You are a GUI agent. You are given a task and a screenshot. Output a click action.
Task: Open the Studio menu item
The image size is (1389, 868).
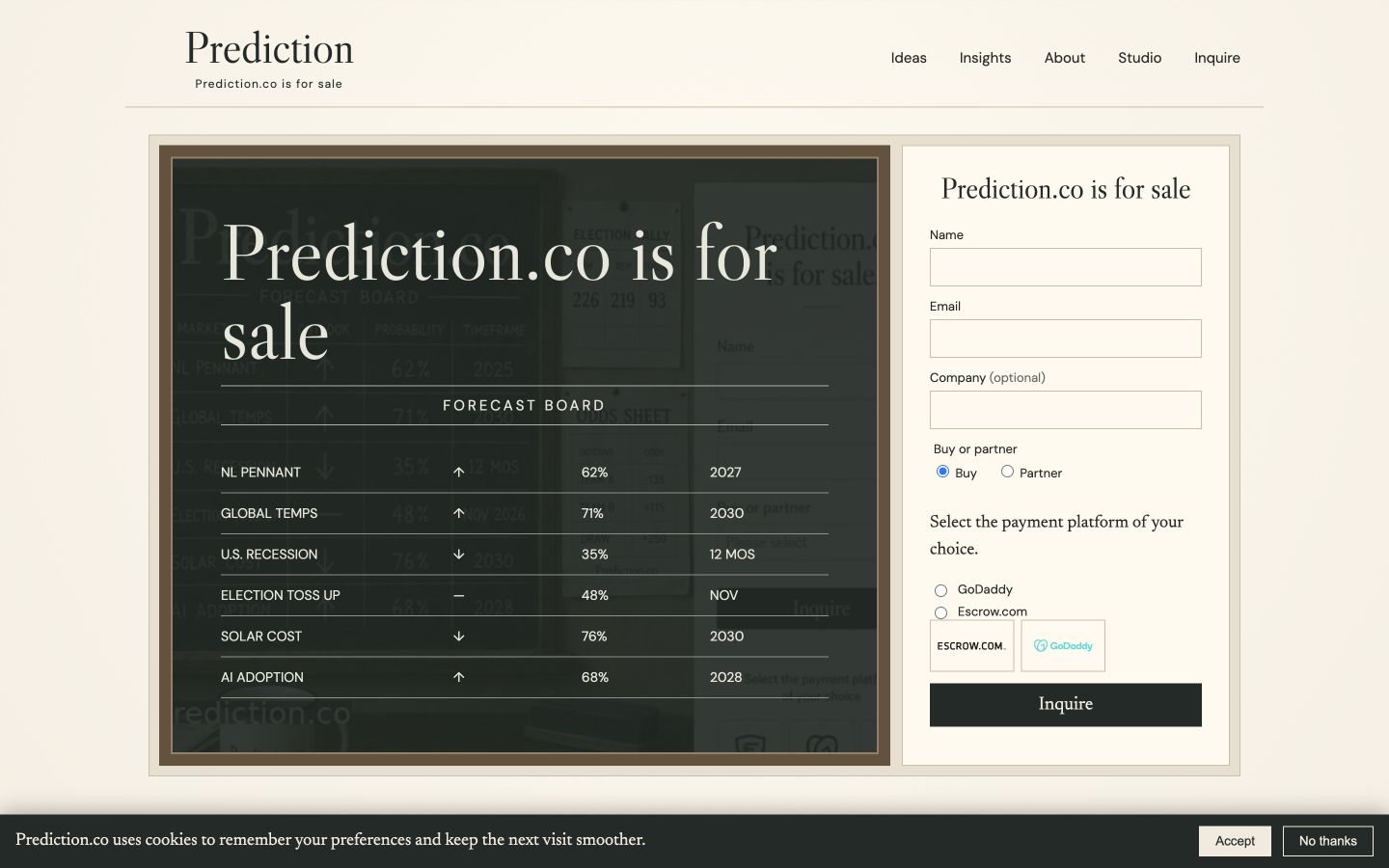point(1139,58)
